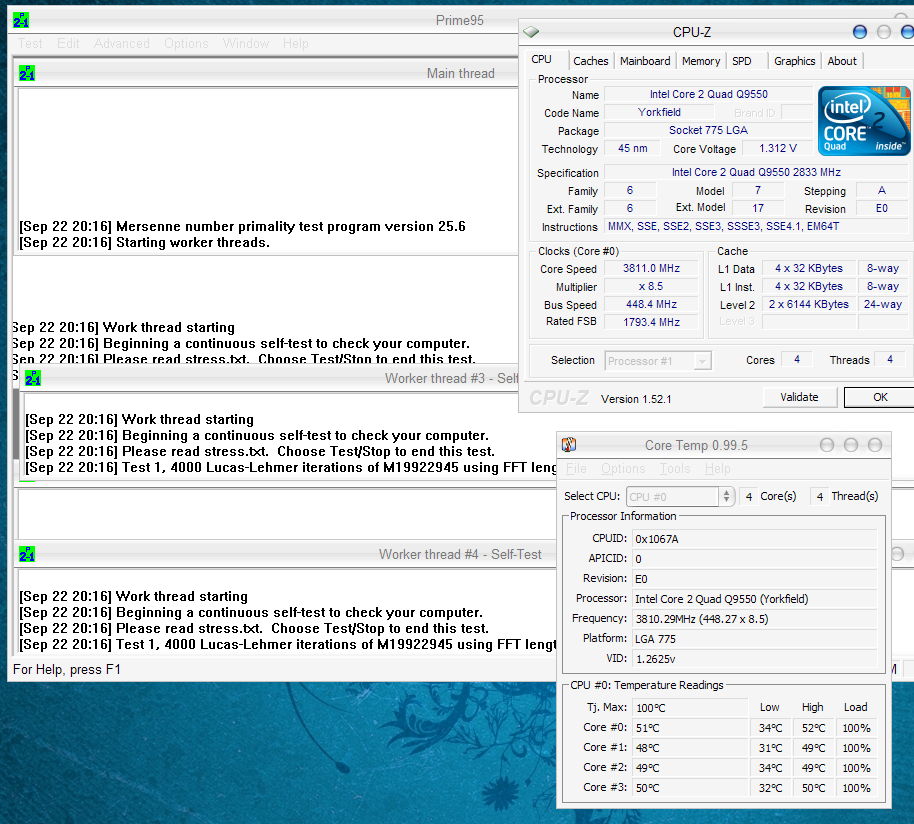Click the Instructions list 'MMX, SSE, SSE2...'
914x824 pixels.
(x=756, y=227)
